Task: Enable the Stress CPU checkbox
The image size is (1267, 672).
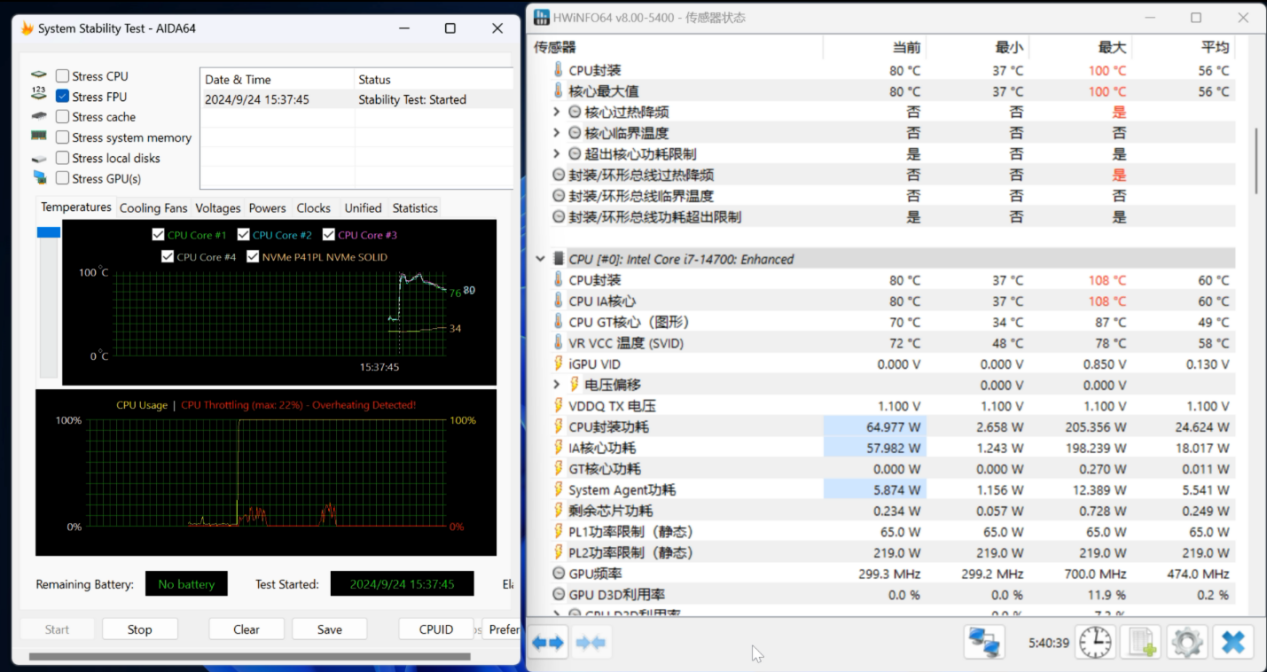Action: click(x=63, y=76)
